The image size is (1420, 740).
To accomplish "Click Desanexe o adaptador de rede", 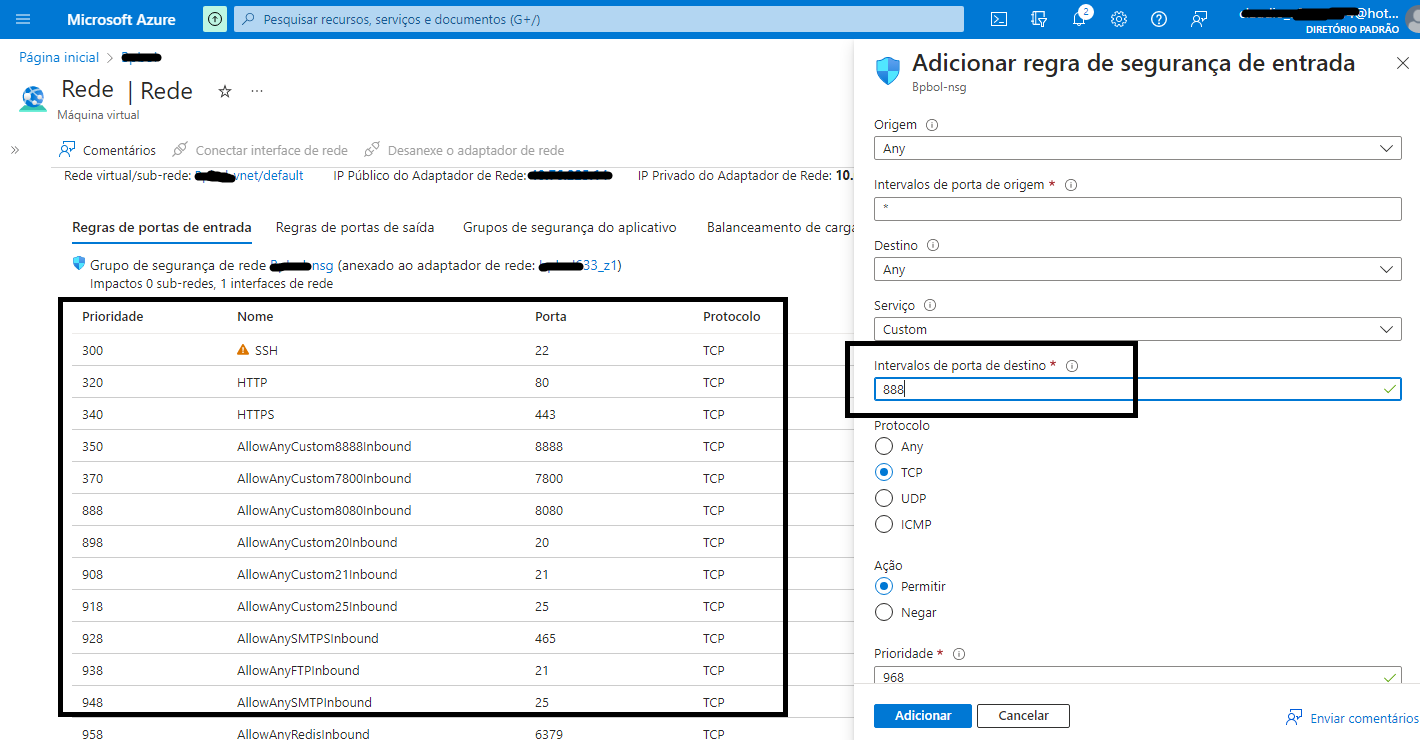I will click(x=464, y=150).
